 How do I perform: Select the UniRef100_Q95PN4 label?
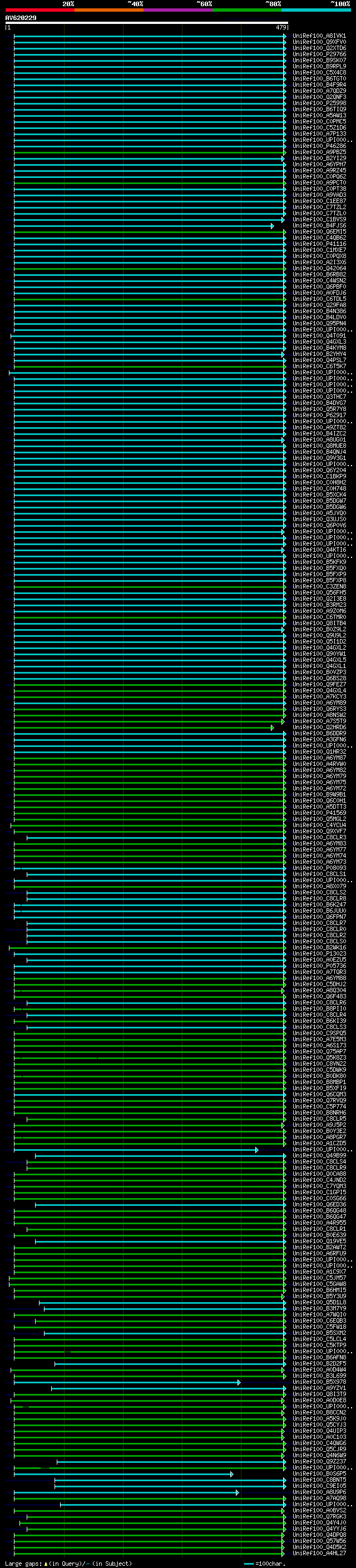pos(319,324)
